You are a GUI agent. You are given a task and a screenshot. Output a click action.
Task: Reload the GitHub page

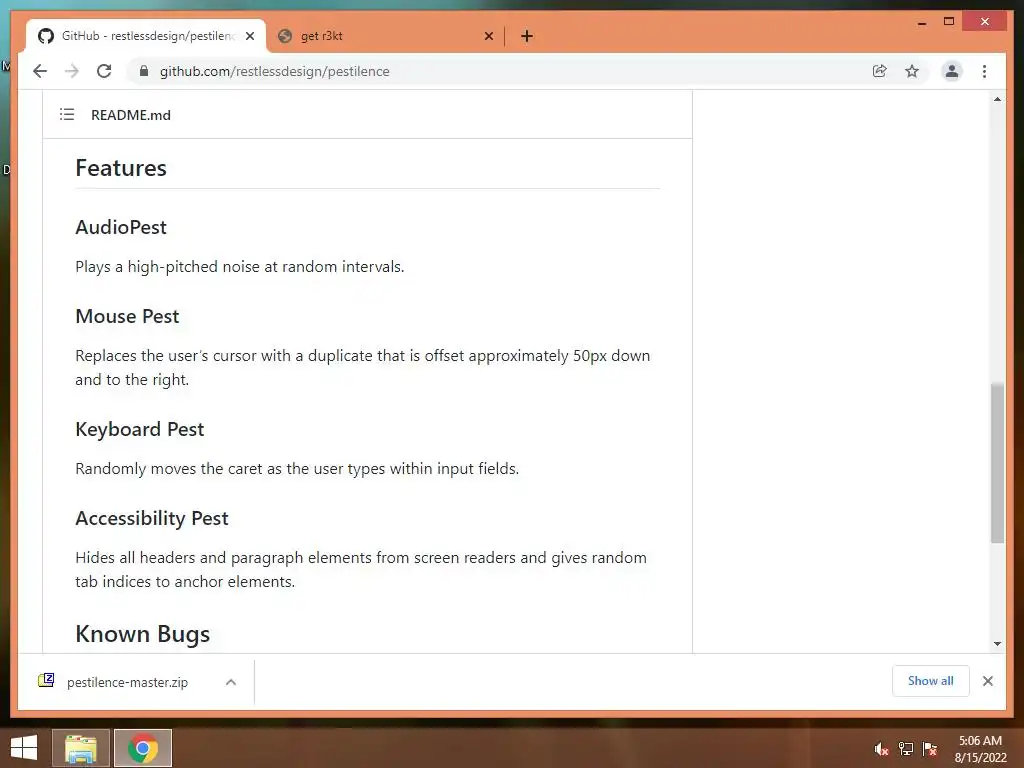(x=104, y=71)
